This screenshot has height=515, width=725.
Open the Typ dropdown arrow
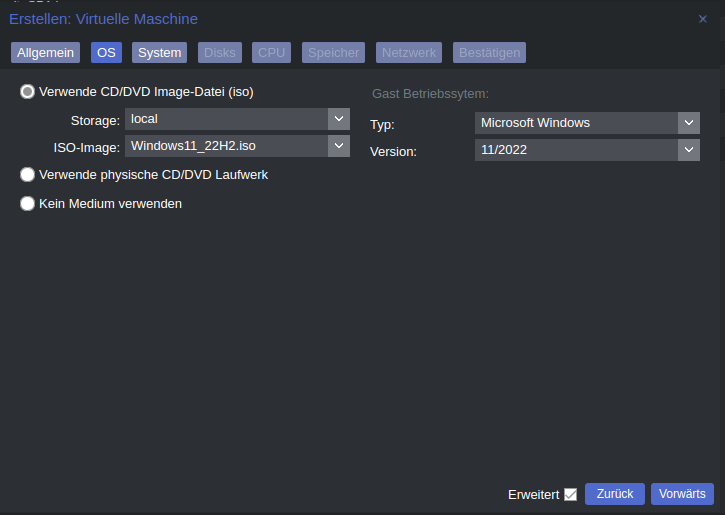689,123
